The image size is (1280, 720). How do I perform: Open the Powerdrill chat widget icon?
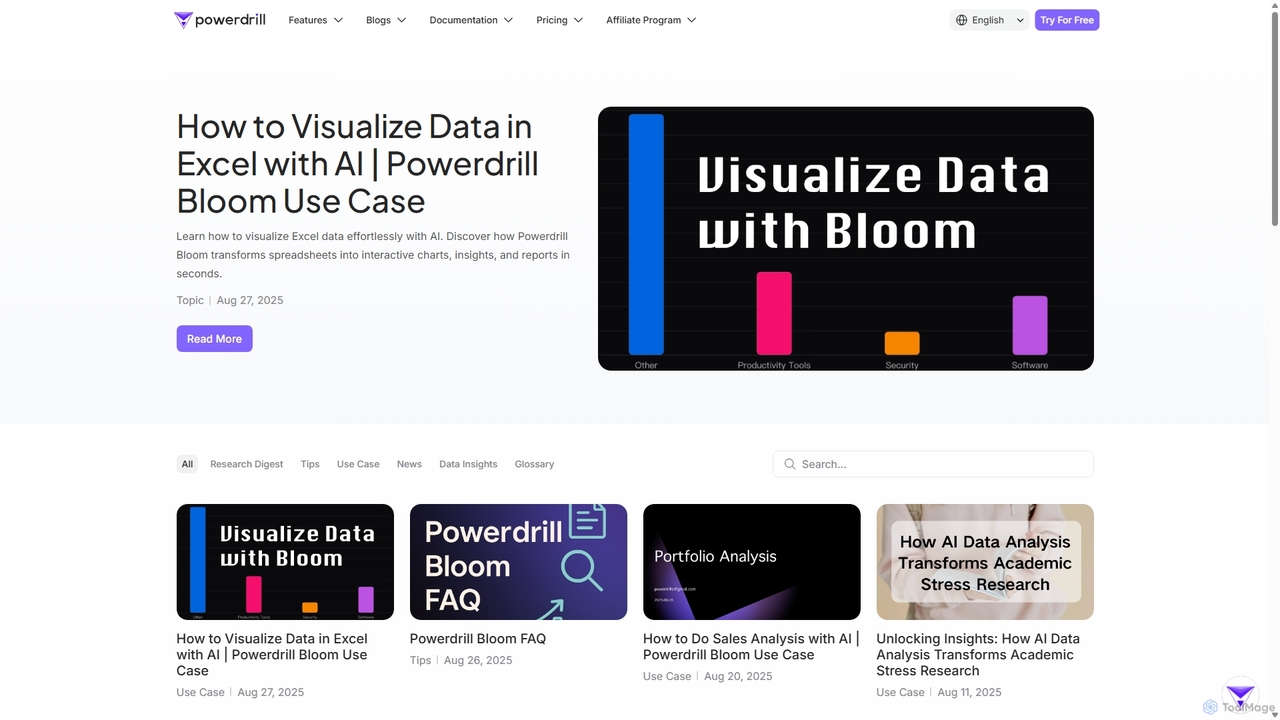coord(1240,695)
